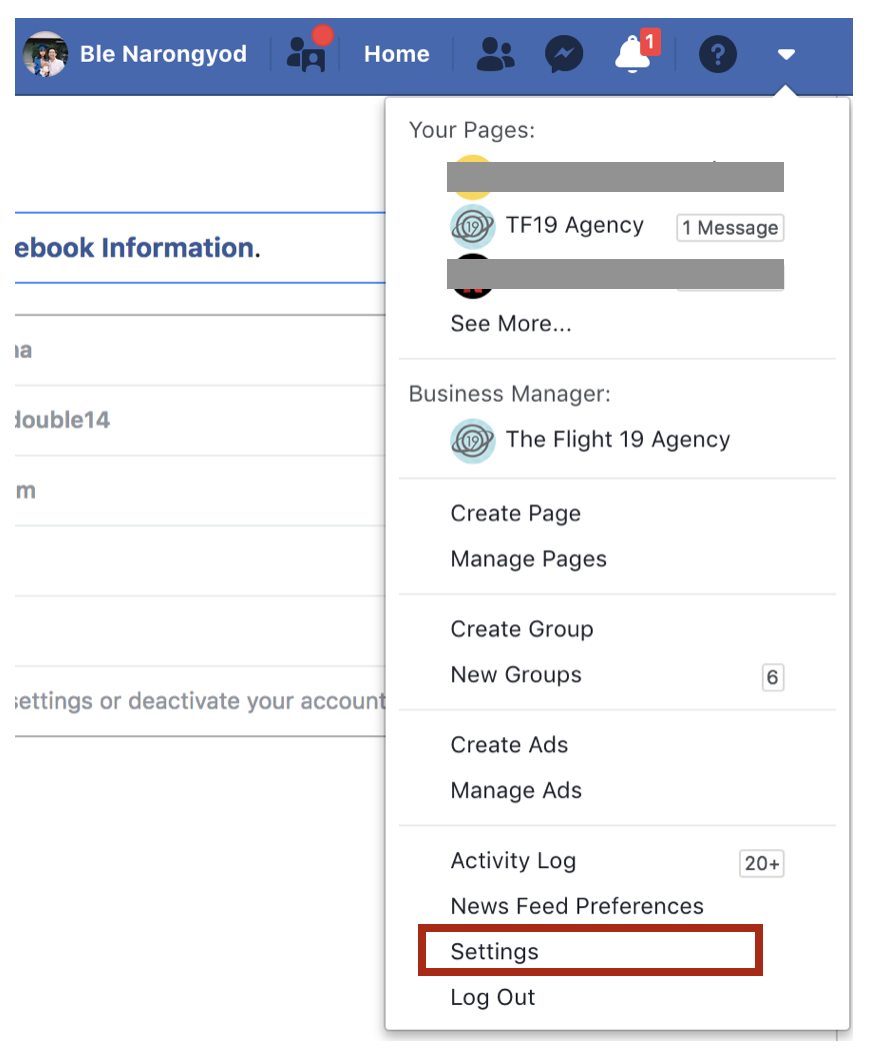Expand See More pages list

click(x=510, y=324)
